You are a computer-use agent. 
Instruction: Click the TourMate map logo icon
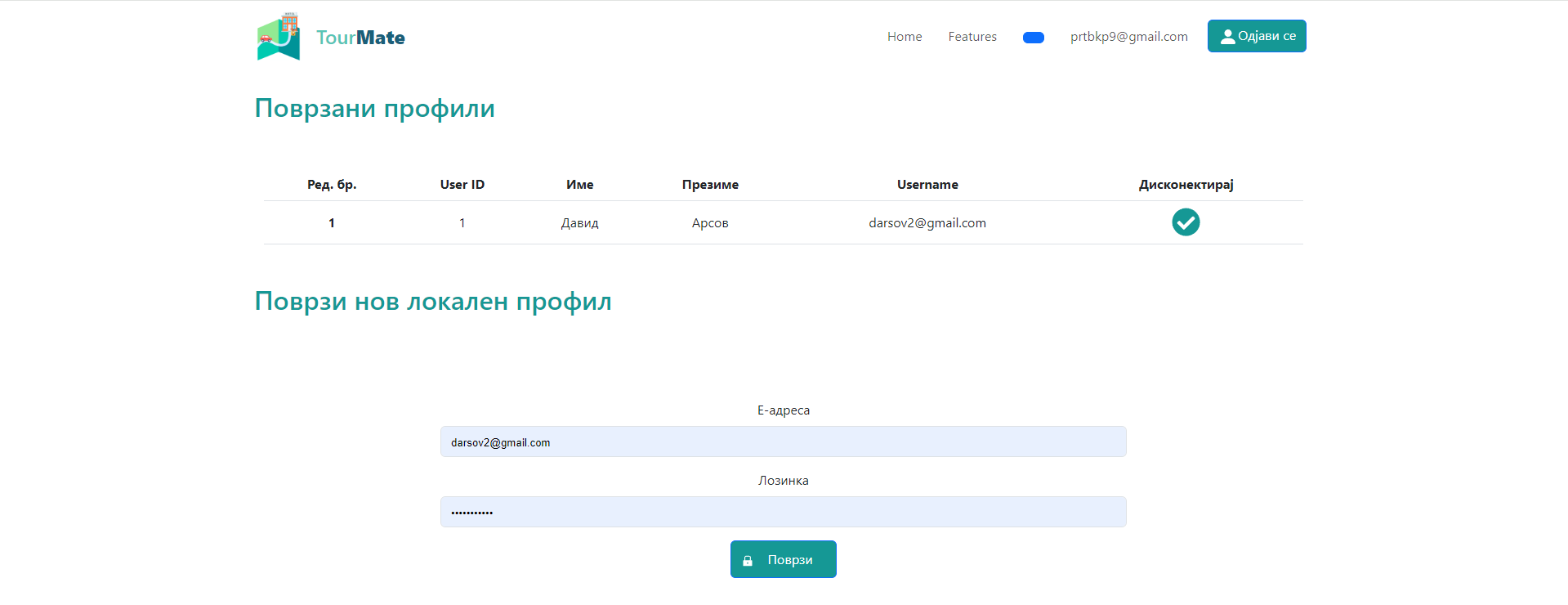pos(279,37)
